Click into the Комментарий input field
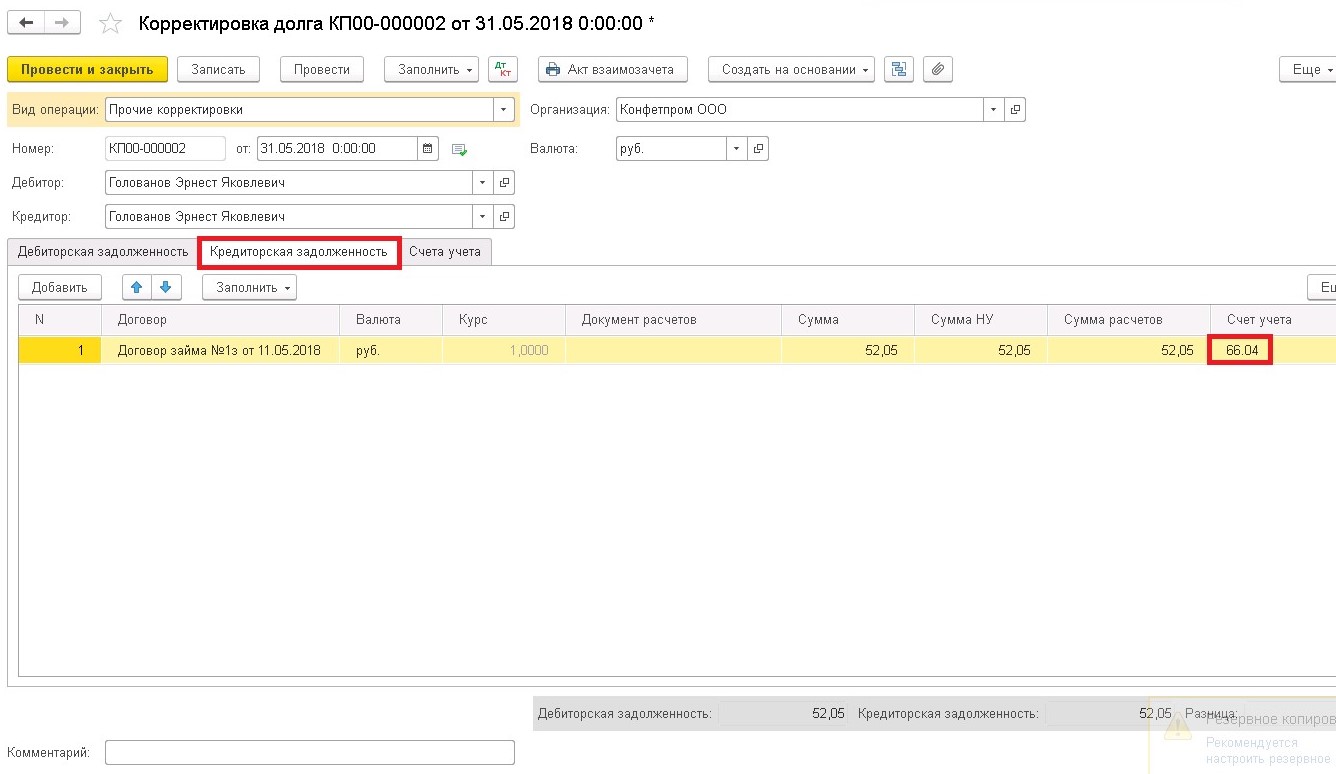 click(310, 752)
